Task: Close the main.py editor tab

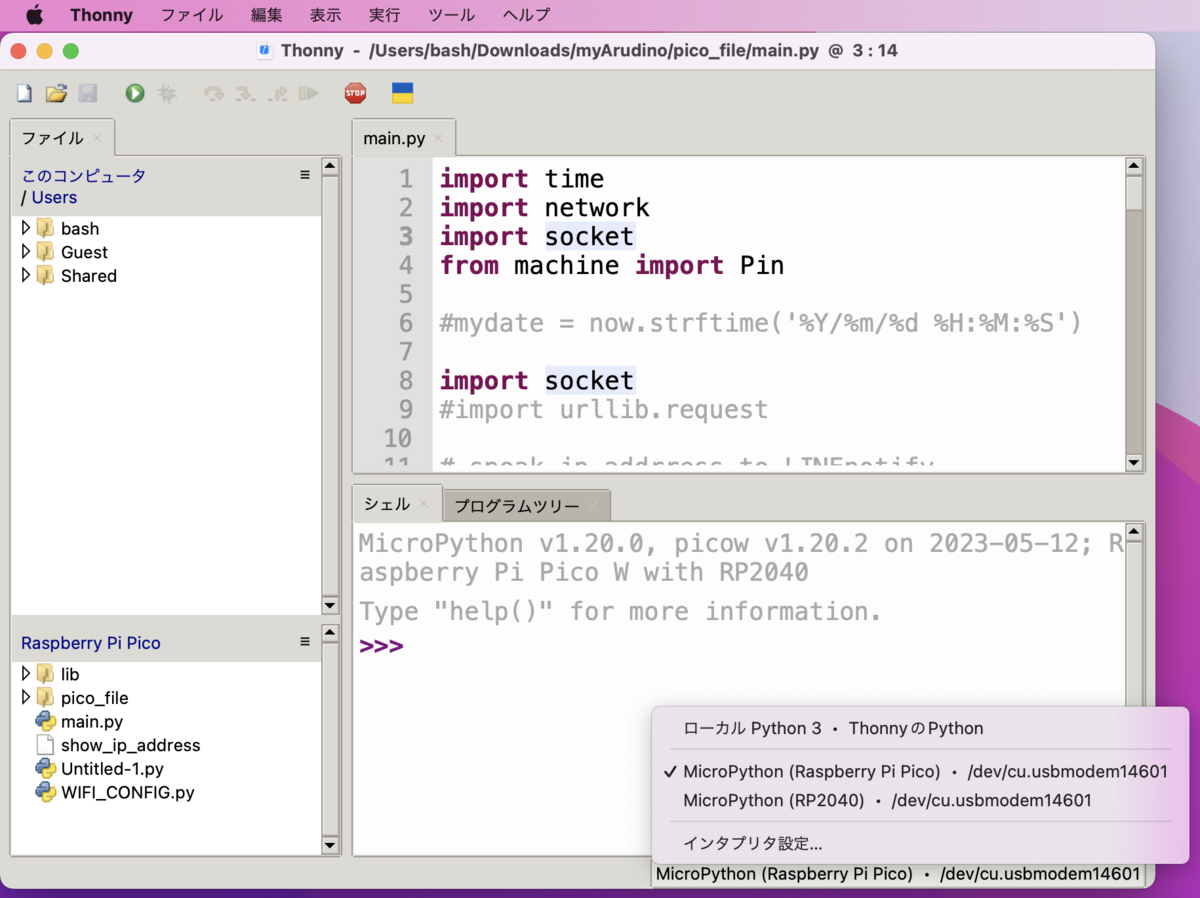Action: coord(438,138)
